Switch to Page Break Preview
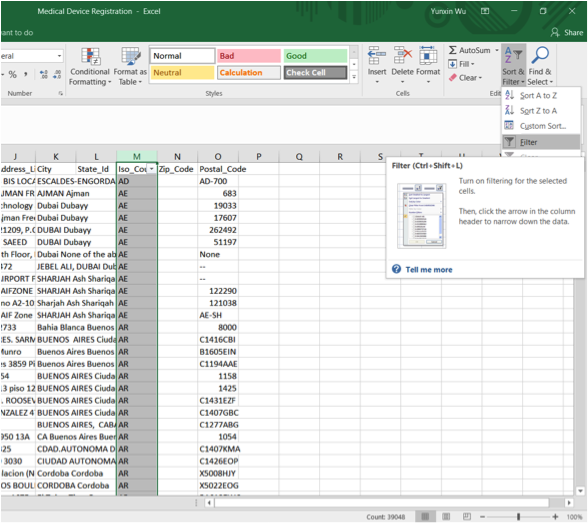Image resolution: width=588 pixels, height=523 pixels. [467, 517]
